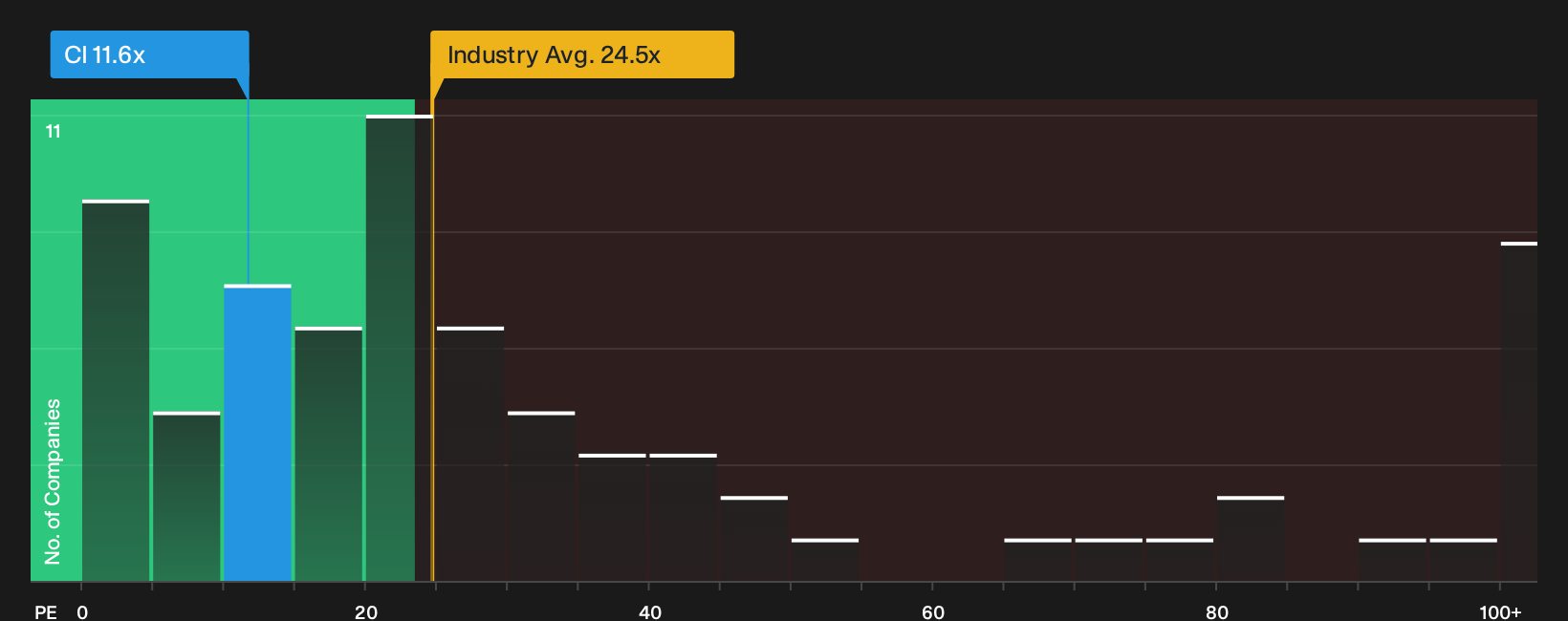Click the yellow Industry Avg. 24.5x label

(582, 54)
